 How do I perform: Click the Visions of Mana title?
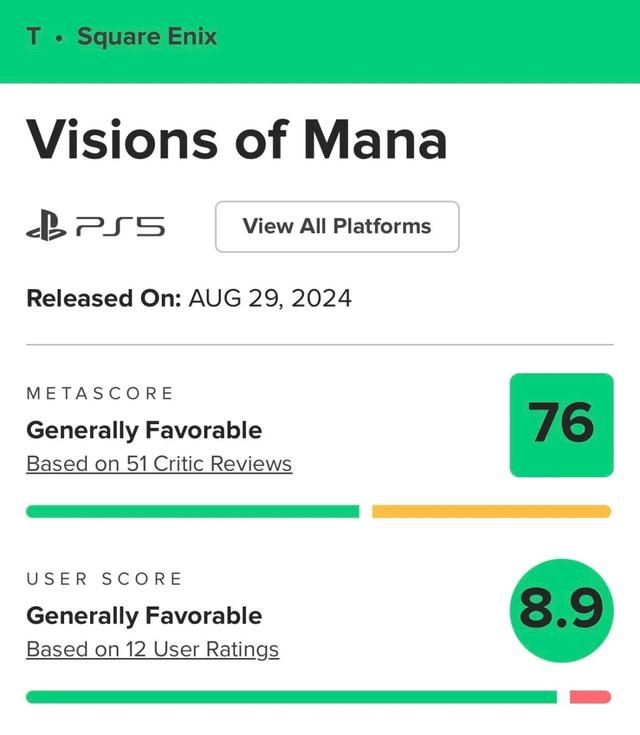pos(236,139)
